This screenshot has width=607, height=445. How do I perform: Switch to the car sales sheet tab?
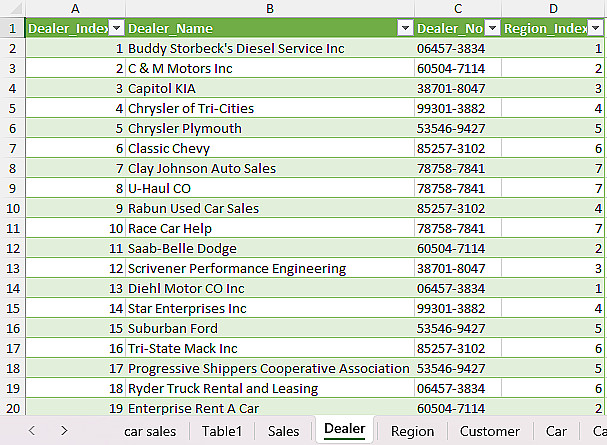(x=150, y=431)
